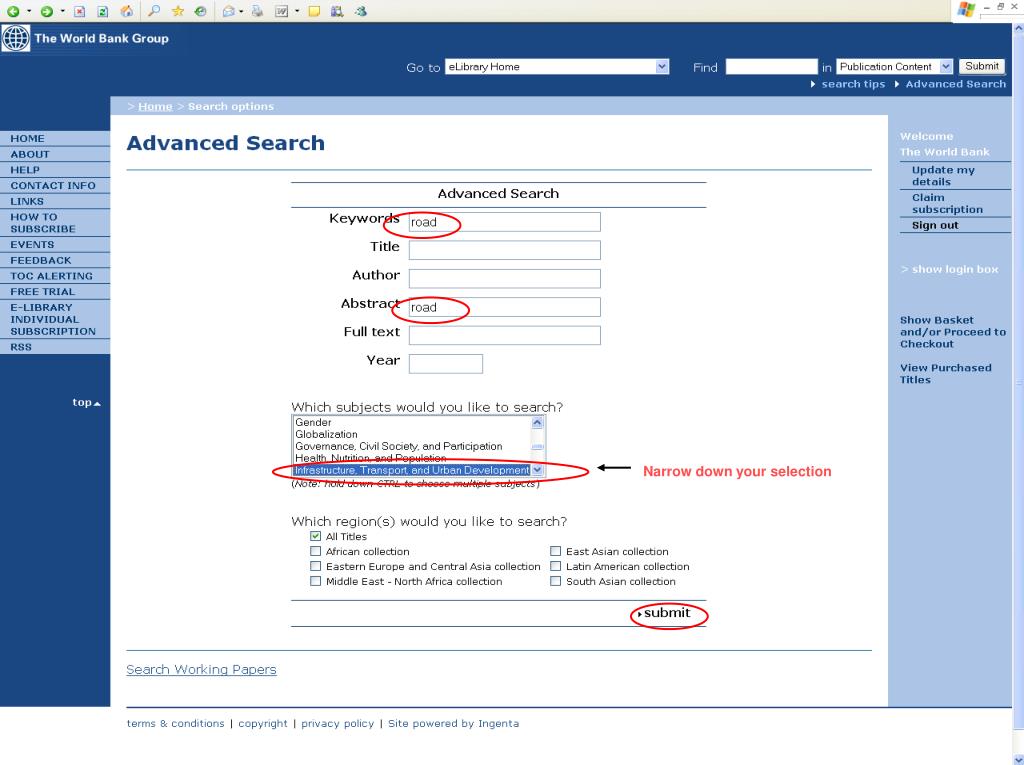Open the Edit with Word dropdown arrow
Viewport: 1024px width, 765px height.
[x=297, y=12]
